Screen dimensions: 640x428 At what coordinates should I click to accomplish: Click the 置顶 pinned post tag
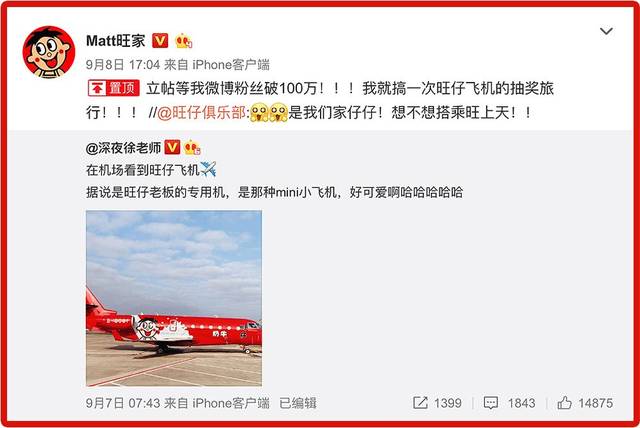click(114, 88)
